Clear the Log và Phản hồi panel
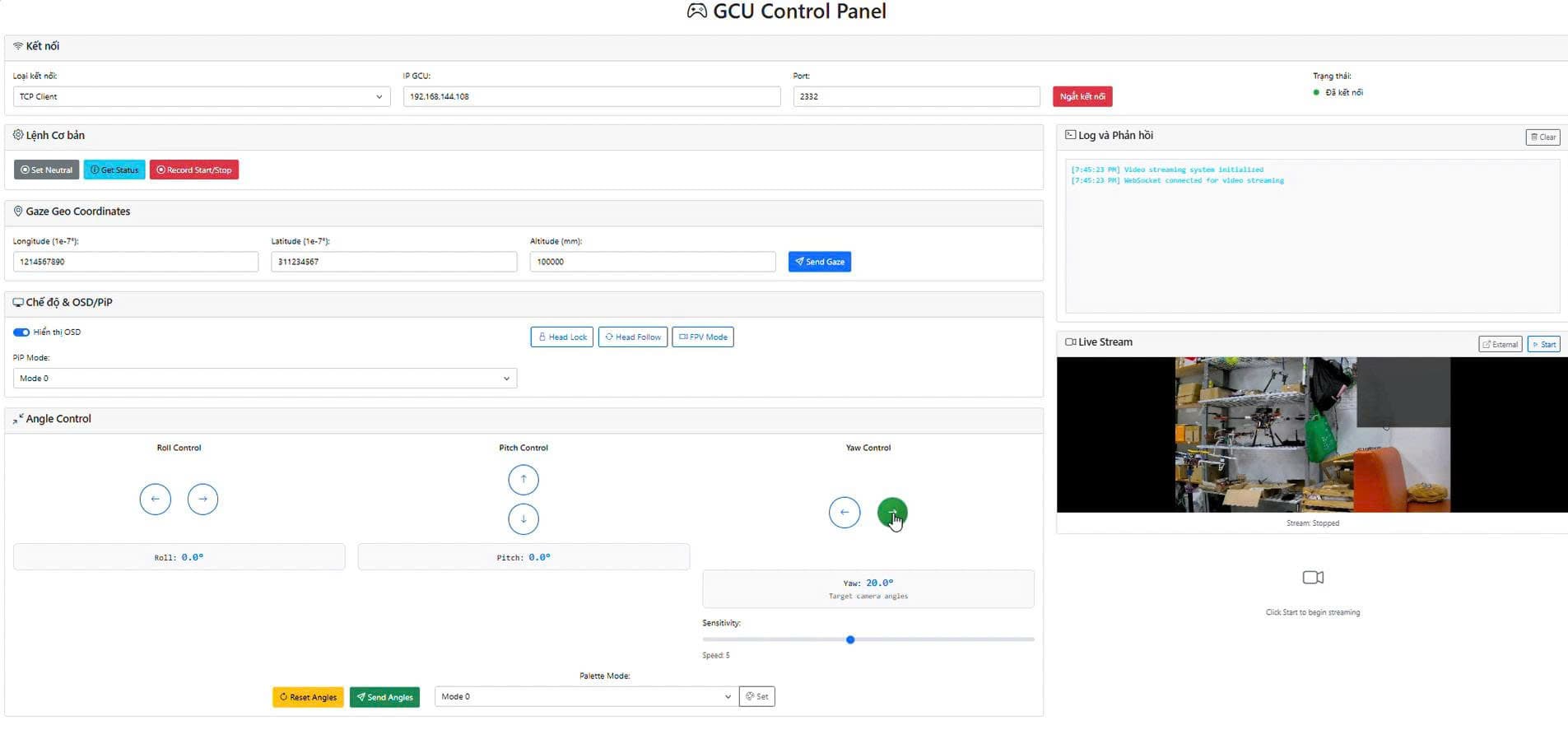 click(x=1542, y=137)
